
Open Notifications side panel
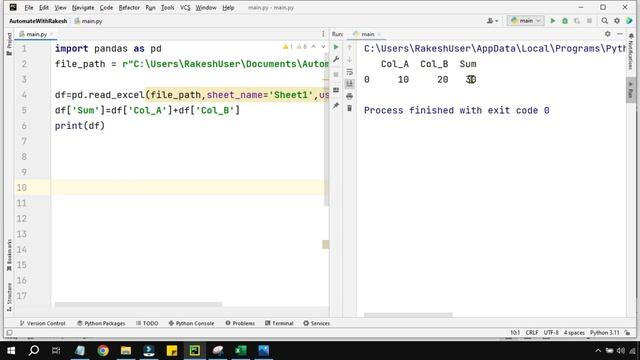click(631, 51)
